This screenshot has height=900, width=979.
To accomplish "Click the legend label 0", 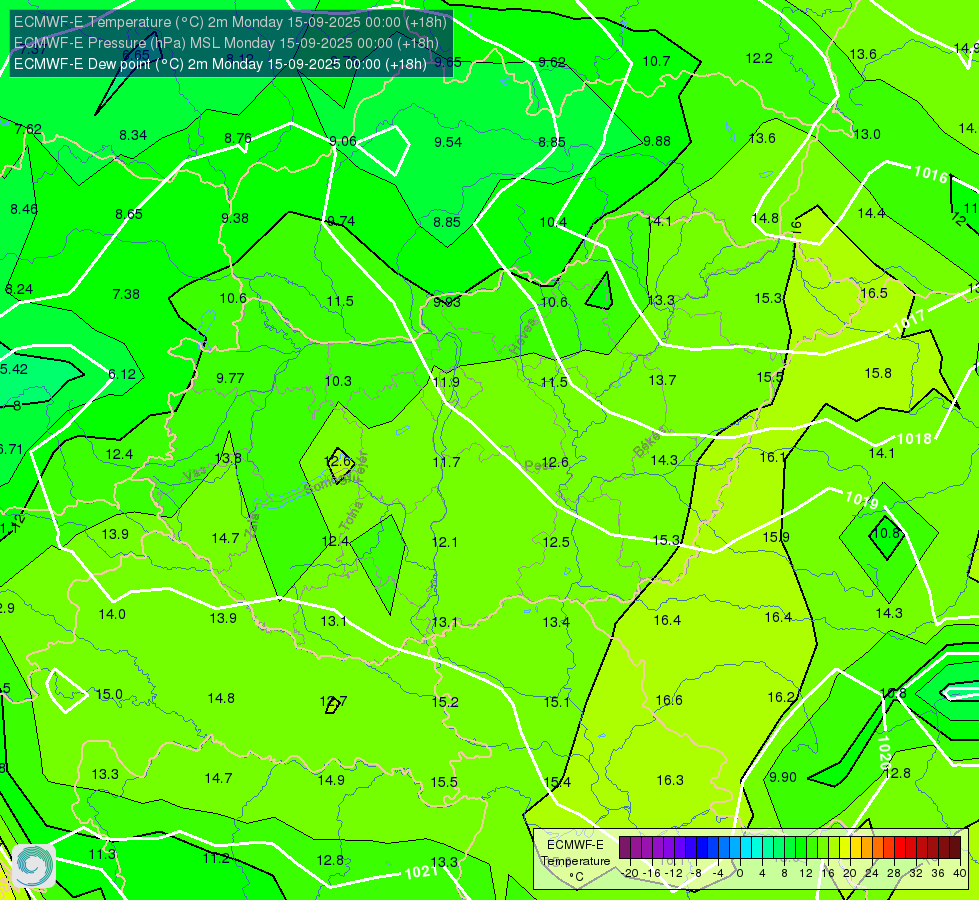I will [x=740, y=873].
